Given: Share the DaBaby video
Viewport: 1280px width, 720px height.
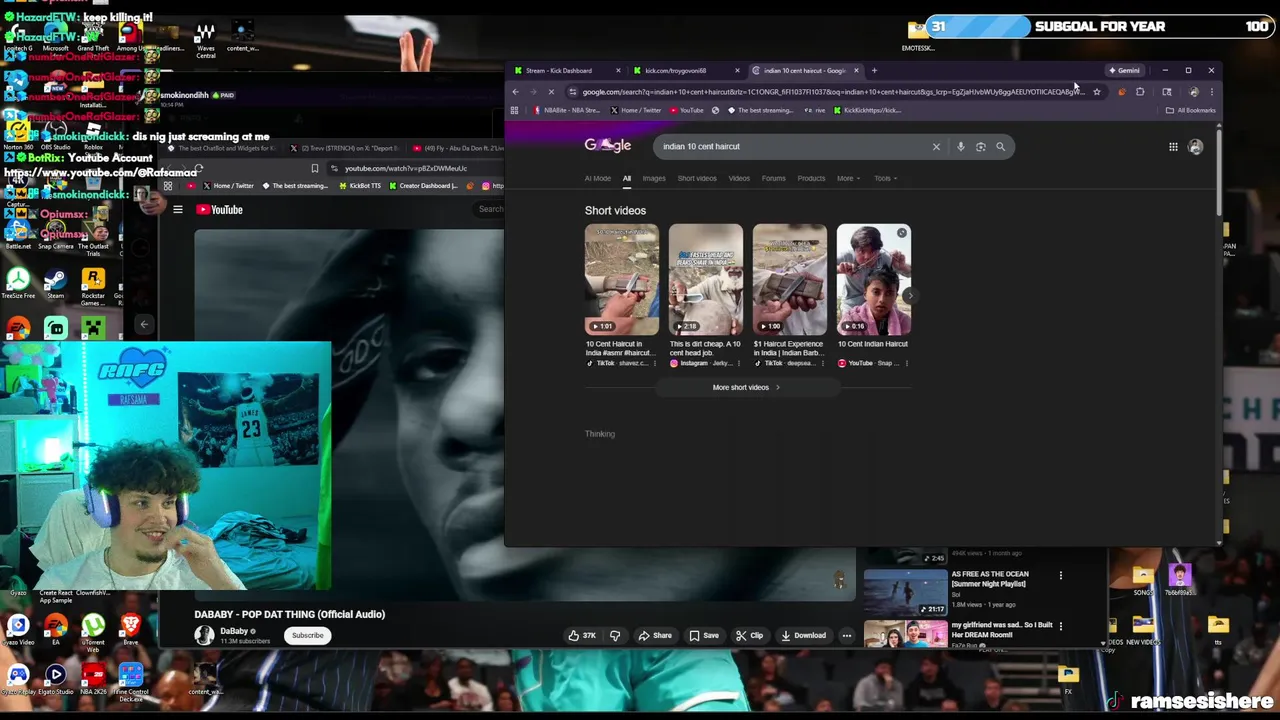Looking at the screenshot, I should pos(655,635).
